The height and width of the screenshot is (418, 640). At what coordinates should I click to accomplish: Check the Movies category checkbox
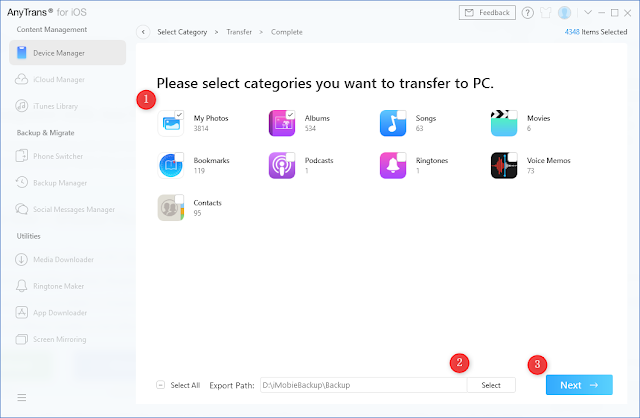pos(512,115)
